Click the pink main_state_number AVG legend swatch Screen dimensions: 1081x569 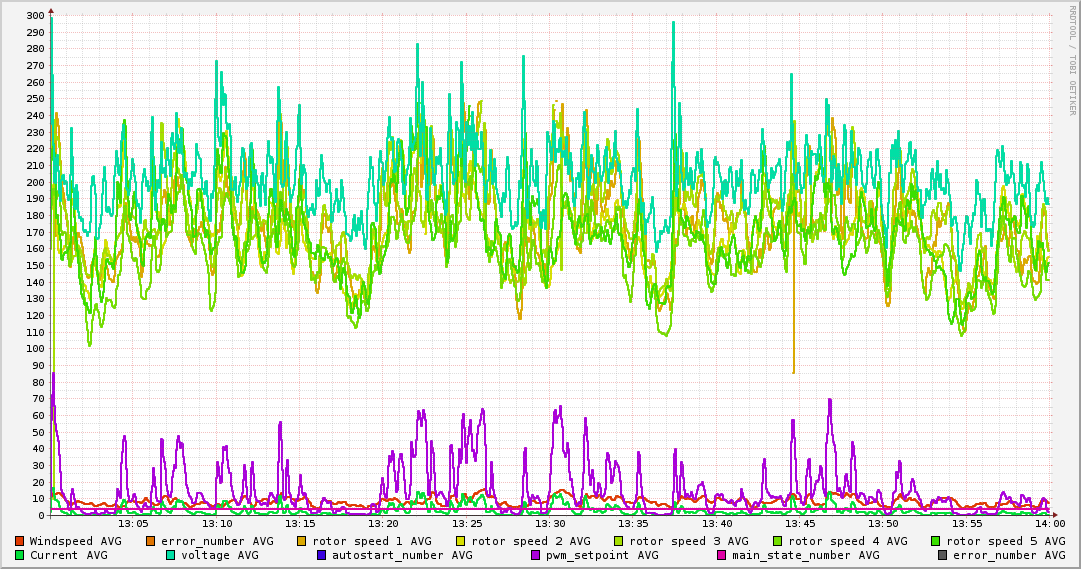(722, 555)
